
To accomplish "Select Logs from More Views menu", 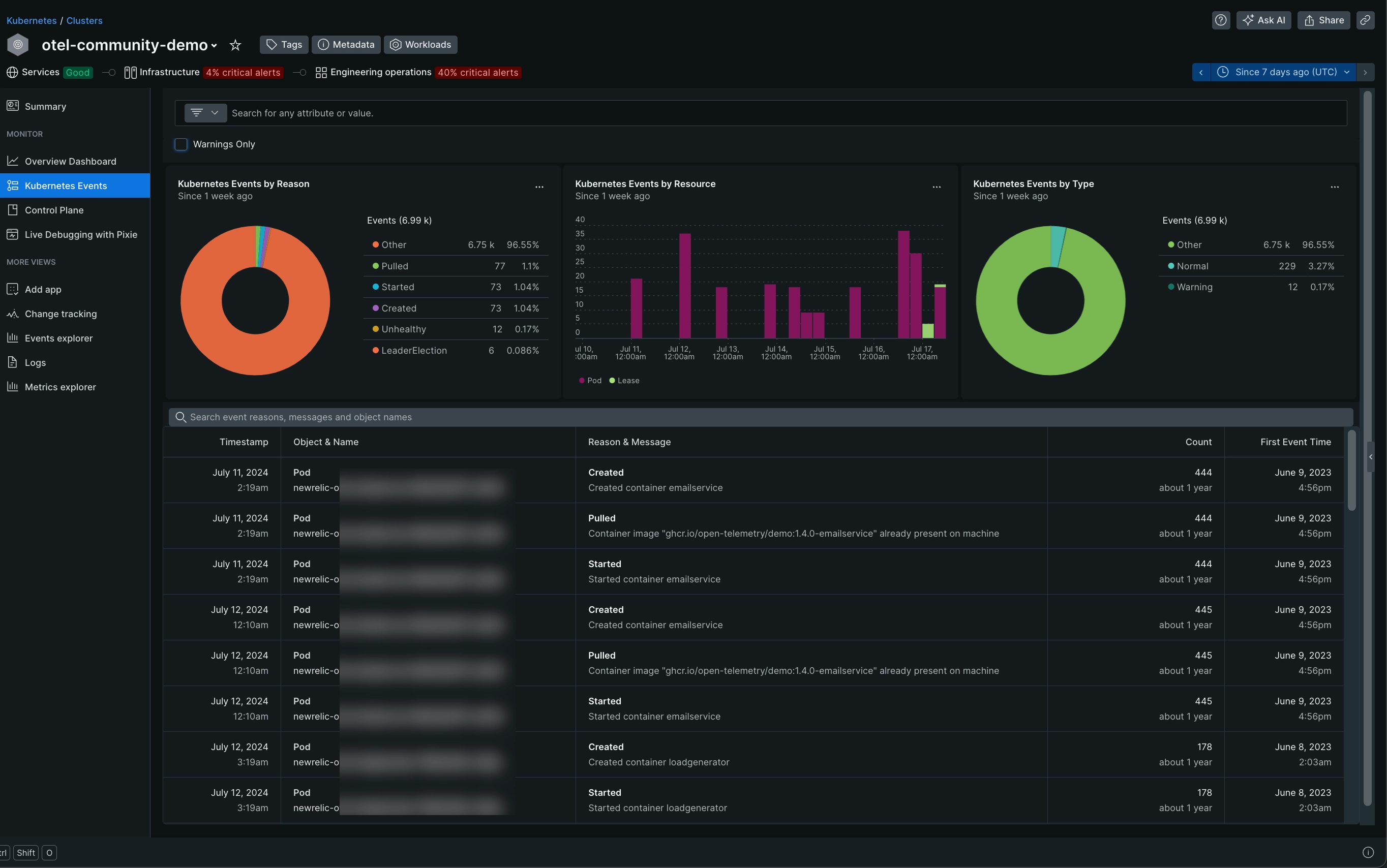I will pos(35,362).
